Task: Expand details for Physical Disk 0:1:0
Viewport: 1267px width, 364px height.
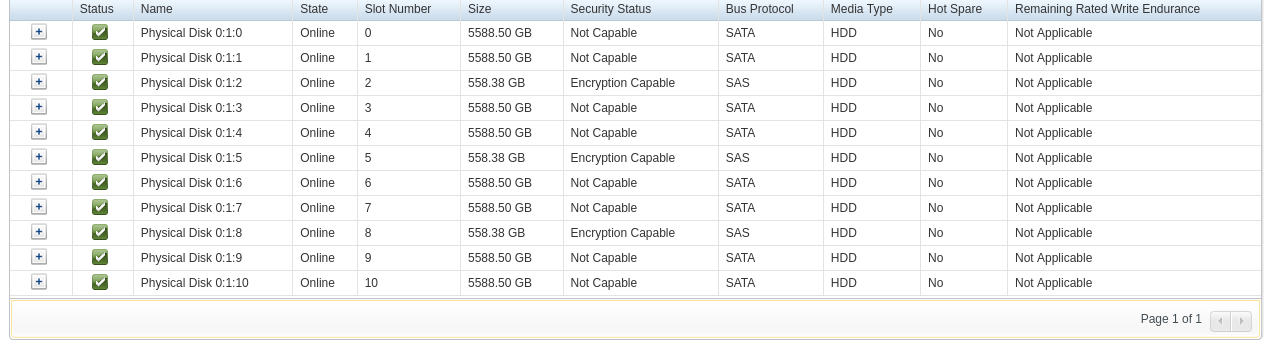Action: click(39, 32)
